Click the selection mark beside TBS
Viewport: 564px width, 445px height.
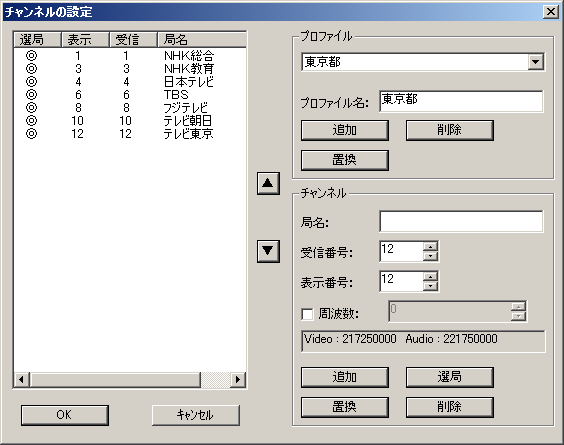coord(32,95)
